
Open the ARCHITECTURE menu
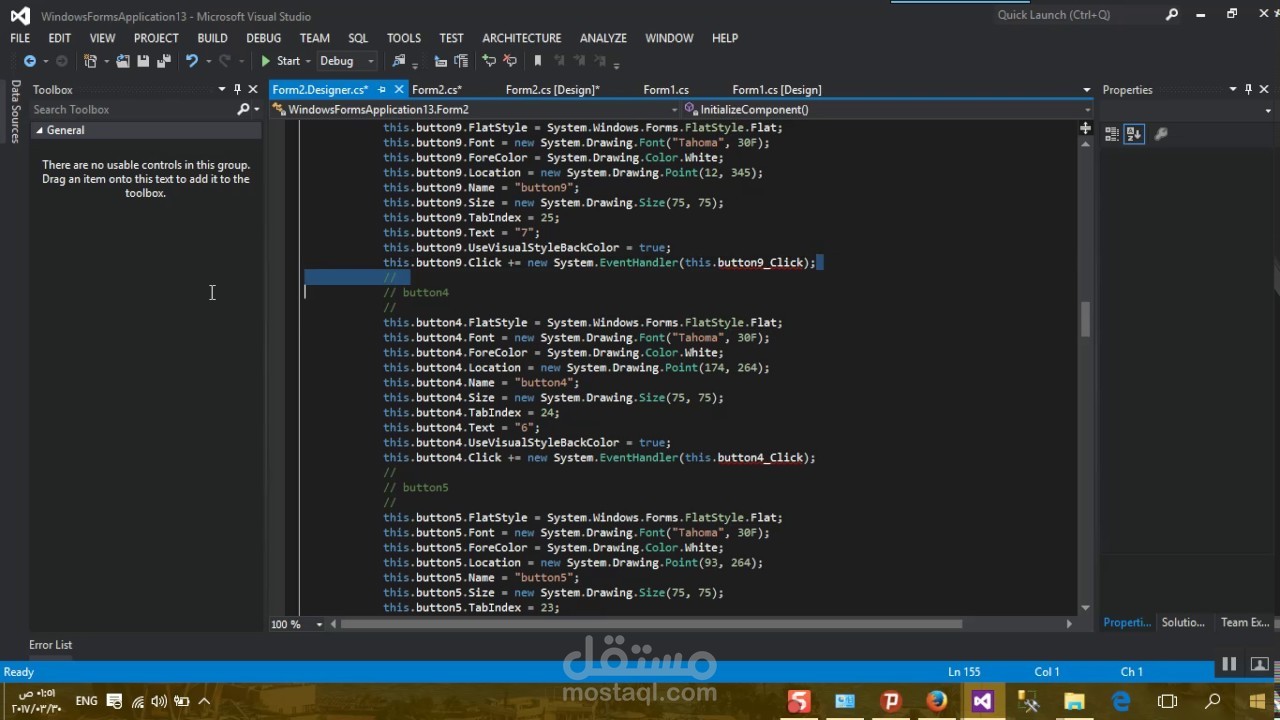click(x=522, y=38)
